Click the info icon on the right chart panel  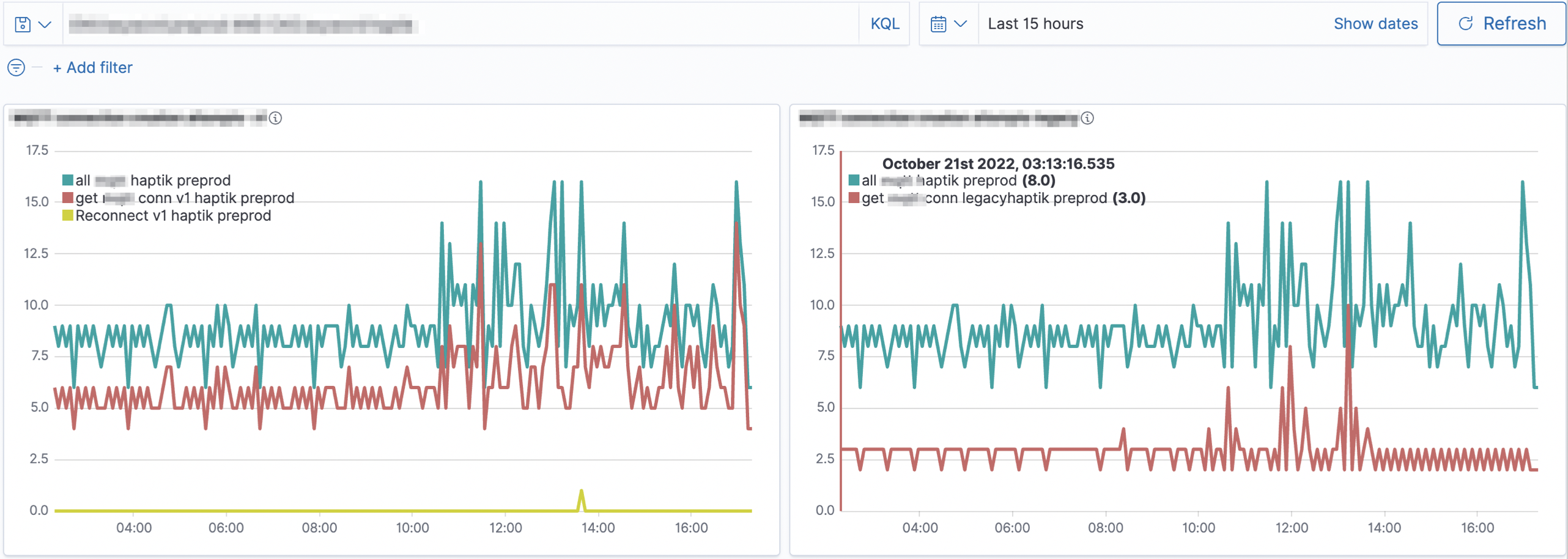1088,119
